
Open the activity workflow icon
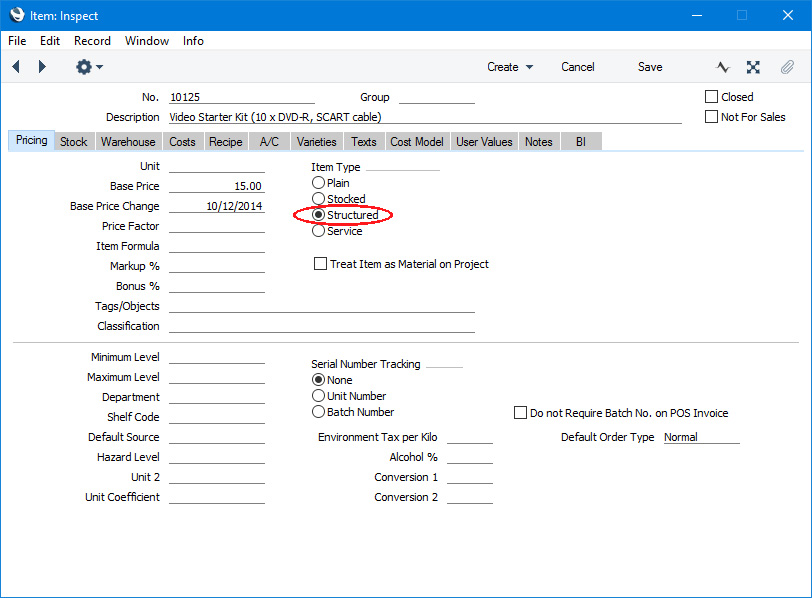click(x=723, y=67)
